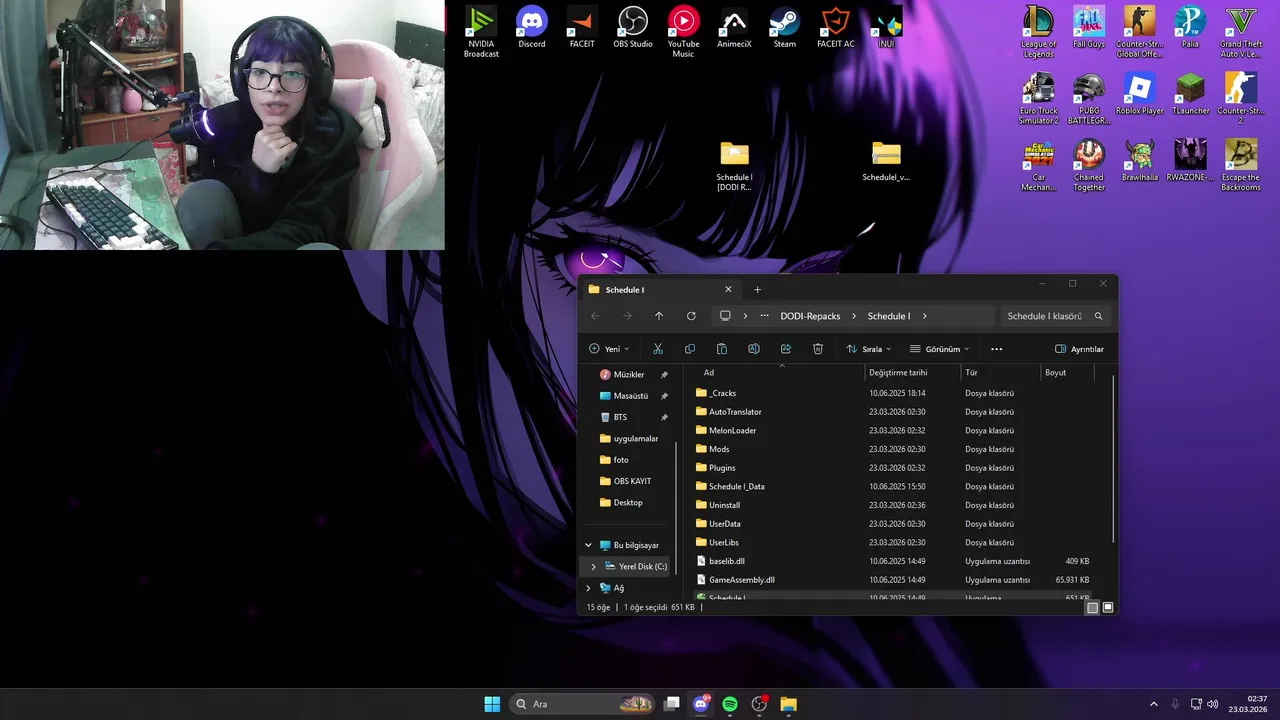This screenshot has width=1280, height=720.
Task: Open OBS KAYIT folder in sidebar
Action: click(632, 481)
